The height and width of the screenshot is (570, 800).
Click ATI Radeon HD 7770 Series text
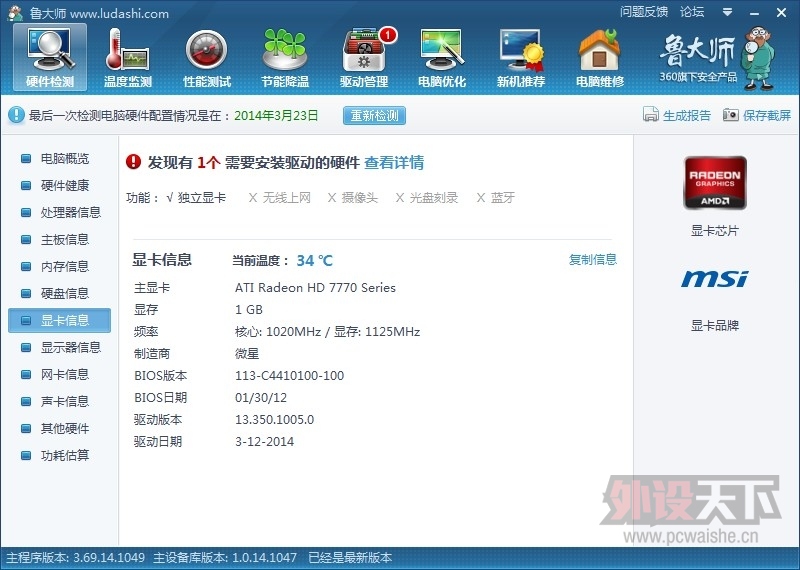tap(315, 288)
